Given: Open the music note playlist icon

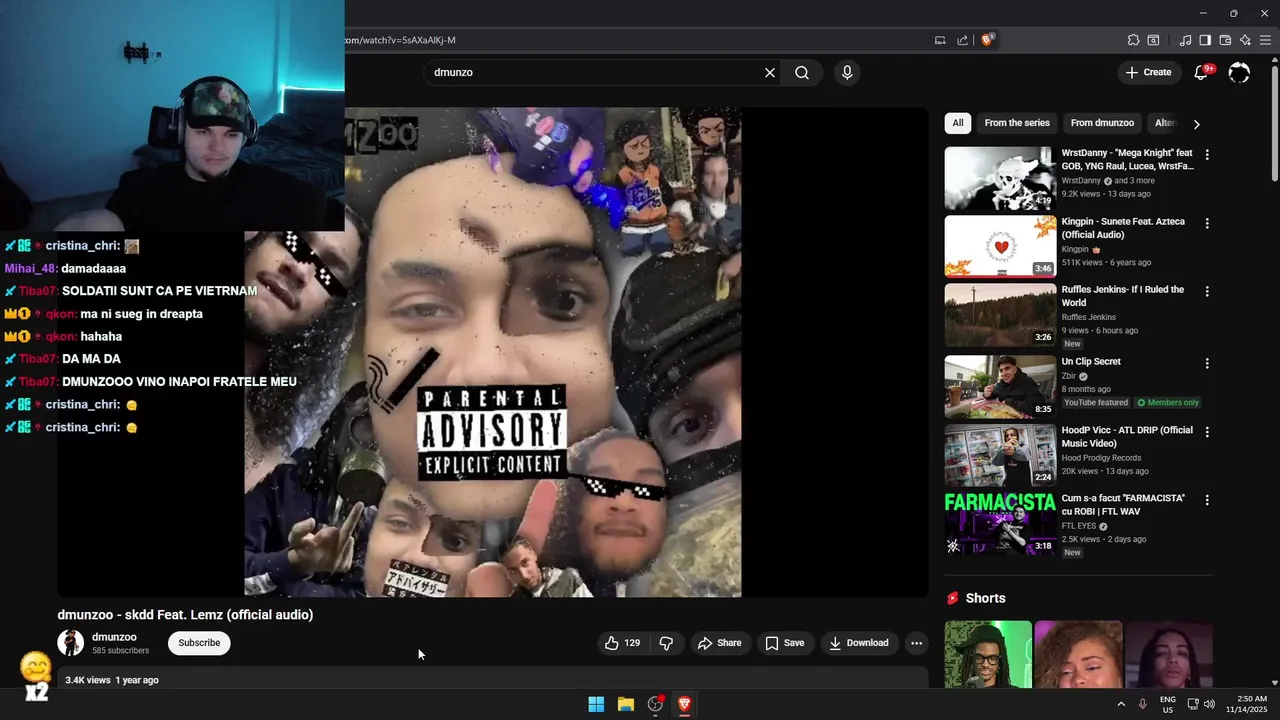Looking at the screenshot, I should 1186,40.
